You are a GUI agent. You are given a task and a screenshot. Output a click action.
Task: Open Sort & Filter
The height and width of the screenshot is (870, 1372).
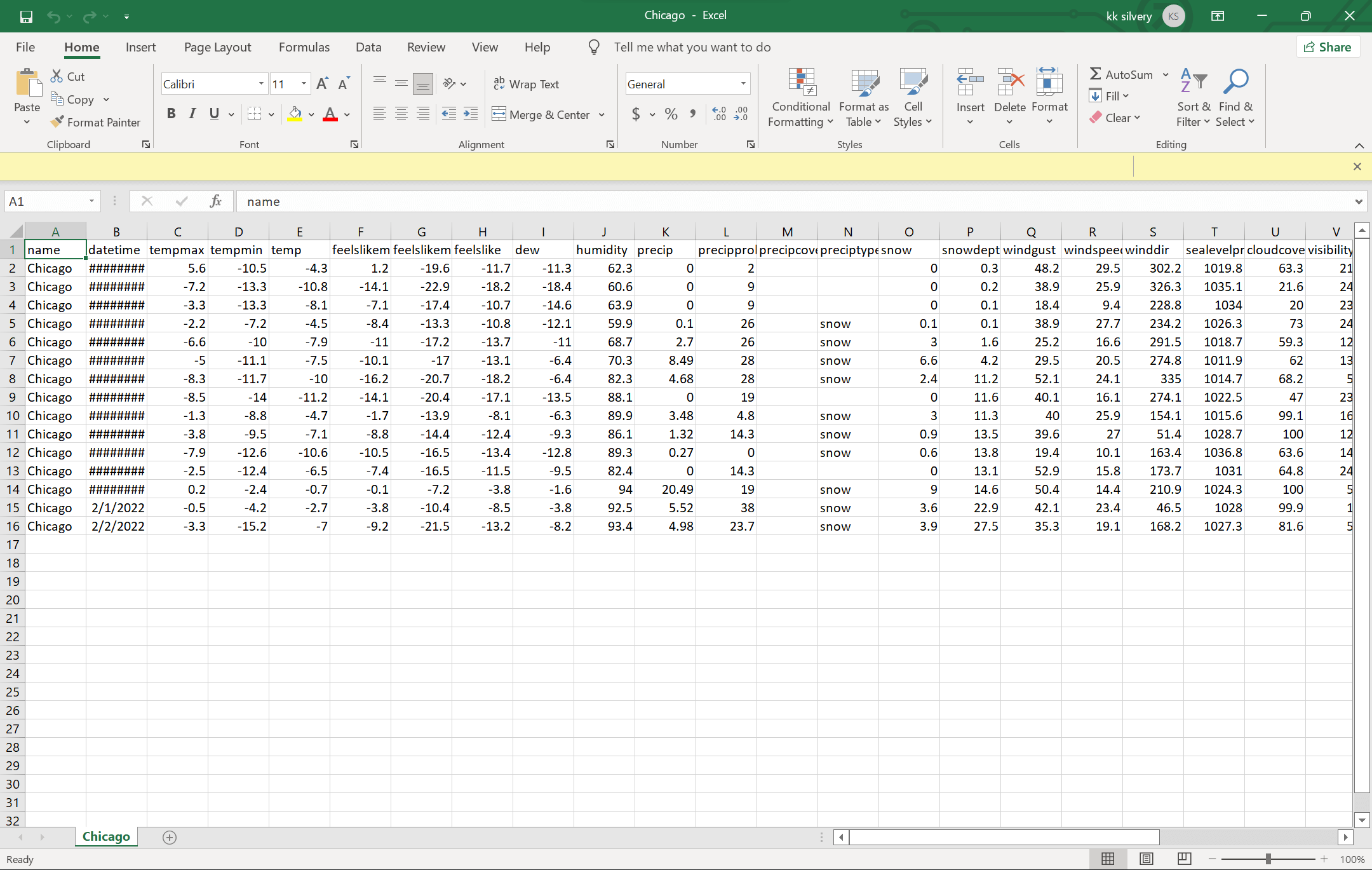pos(1194,99)
